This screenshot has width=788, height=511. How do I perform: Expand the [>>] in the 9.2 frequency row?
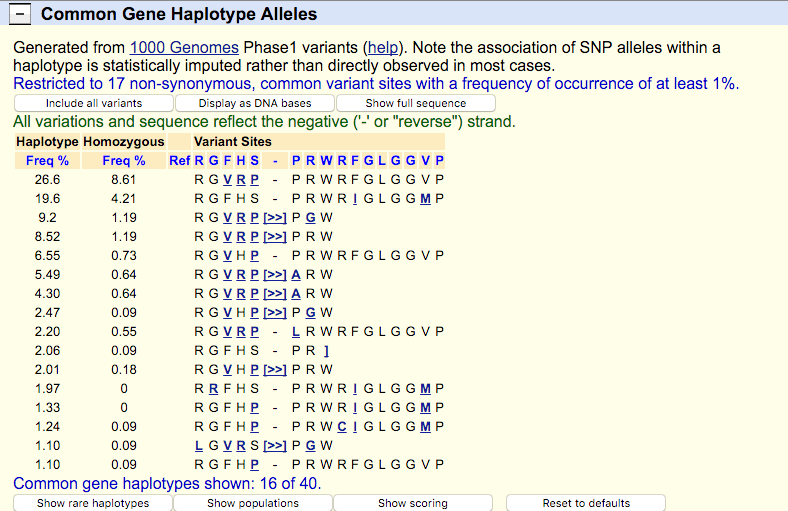point(275,218)
